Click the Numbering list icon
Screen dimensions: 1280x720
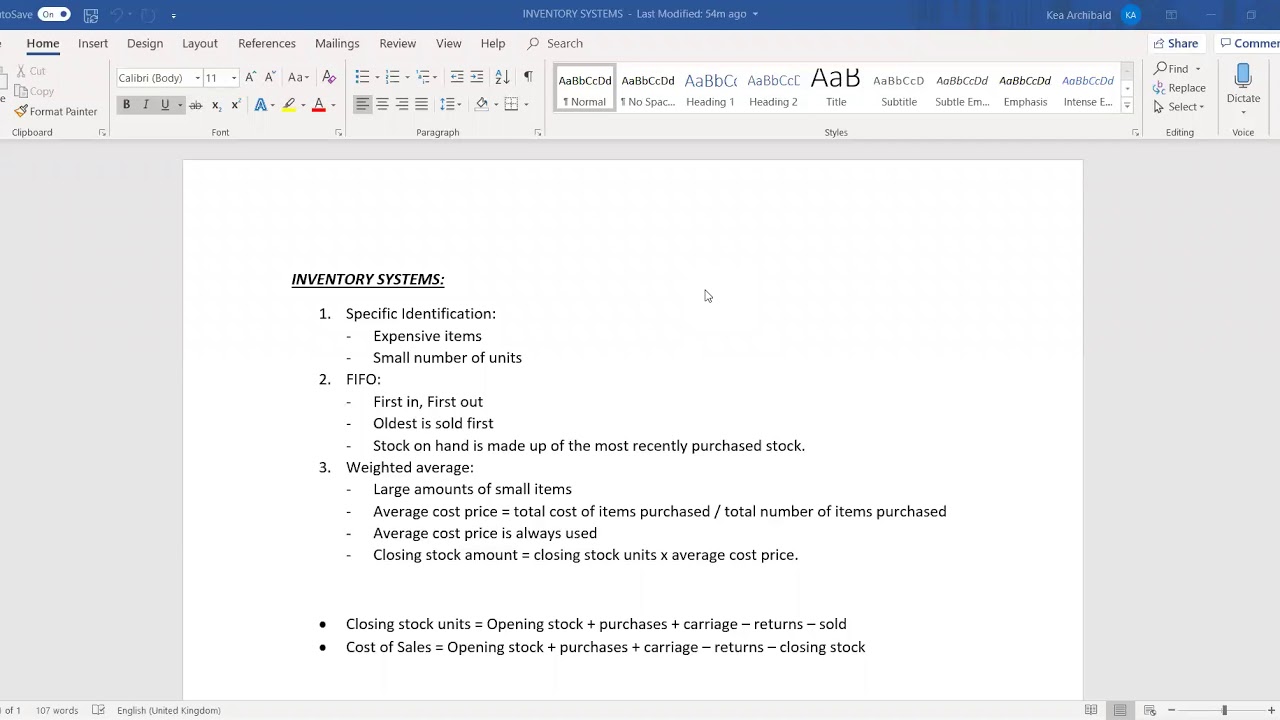coord(392,77)
